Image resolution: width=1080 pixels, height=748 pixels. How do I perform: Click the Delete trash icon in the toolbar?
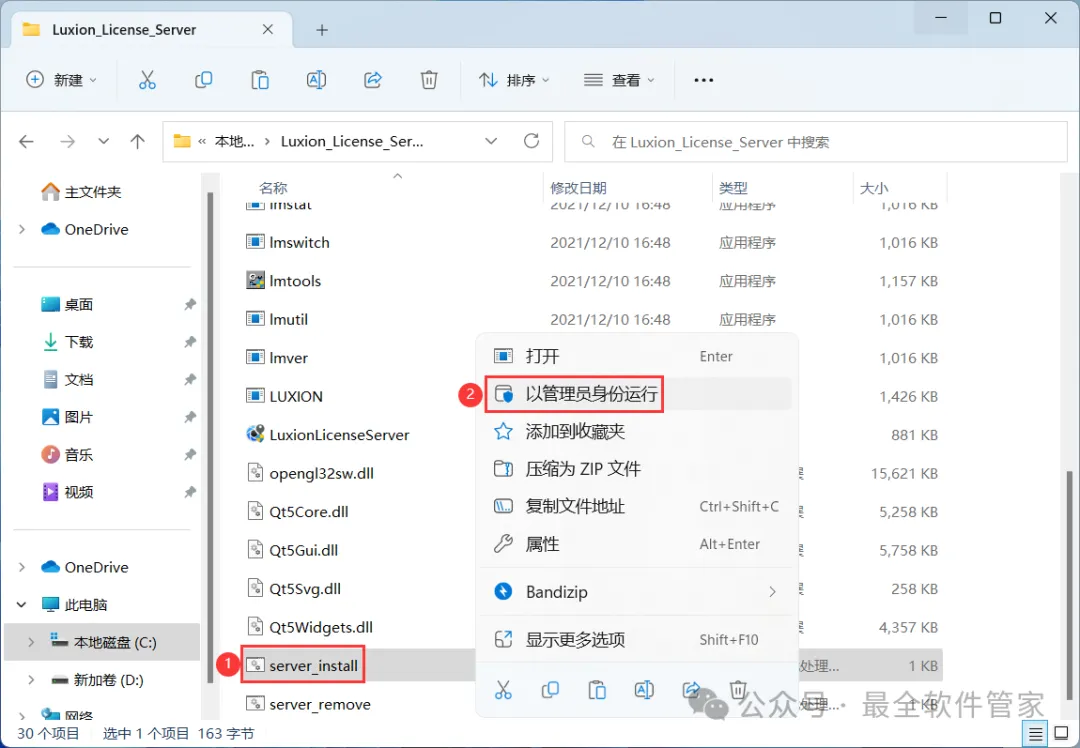click(x=429, y=80)
